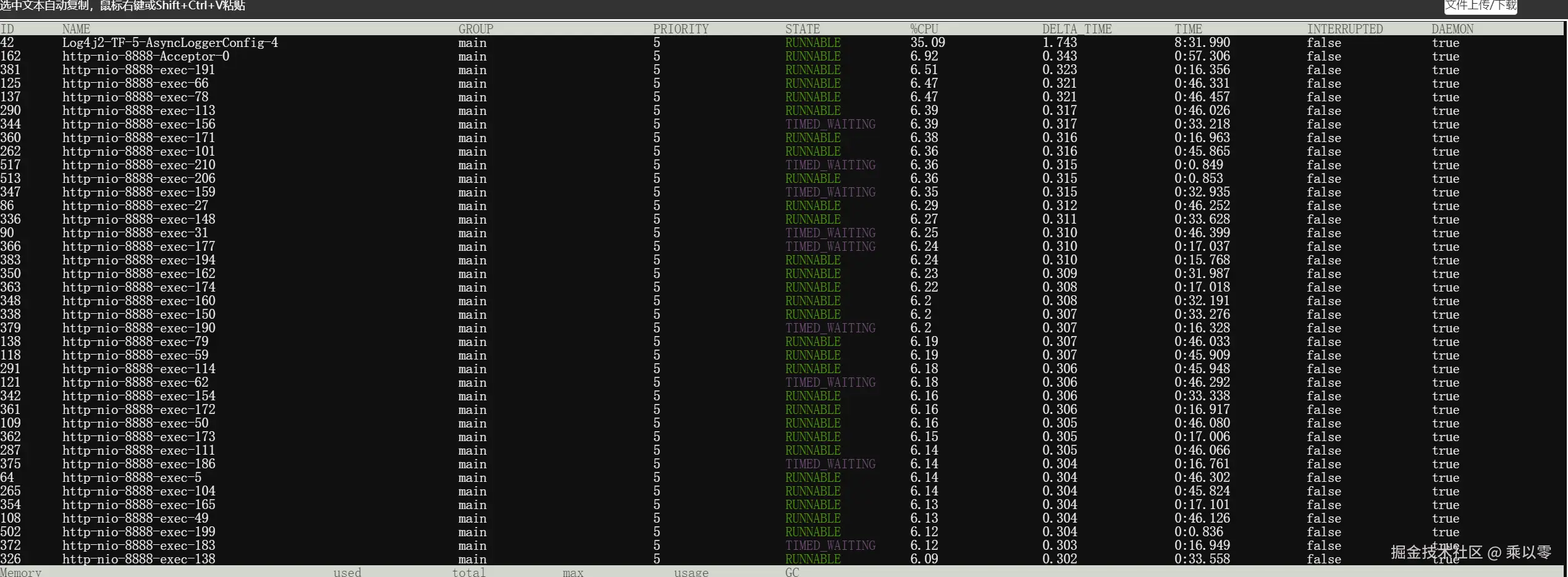
Task: Click the GROUP column header
Action: pyautogui.click(x=475, y=29)
